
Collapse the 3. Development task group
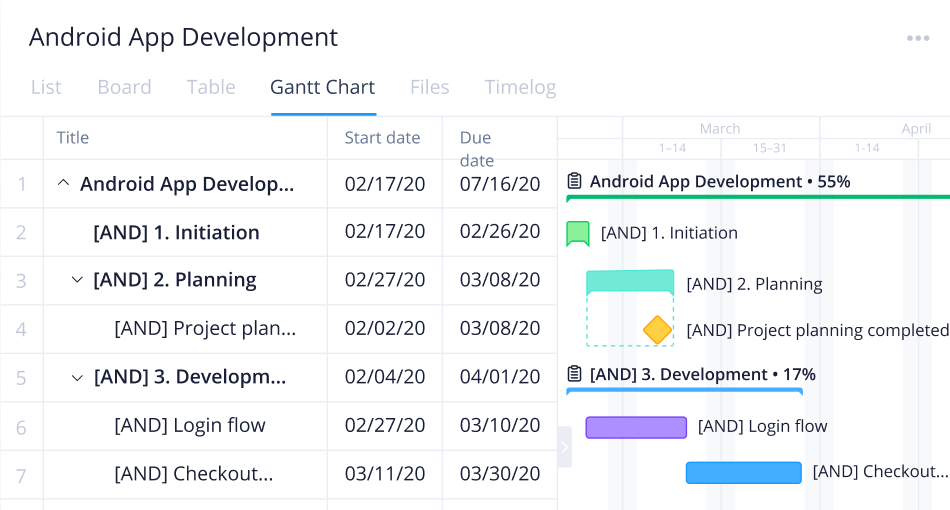(77, 377)
